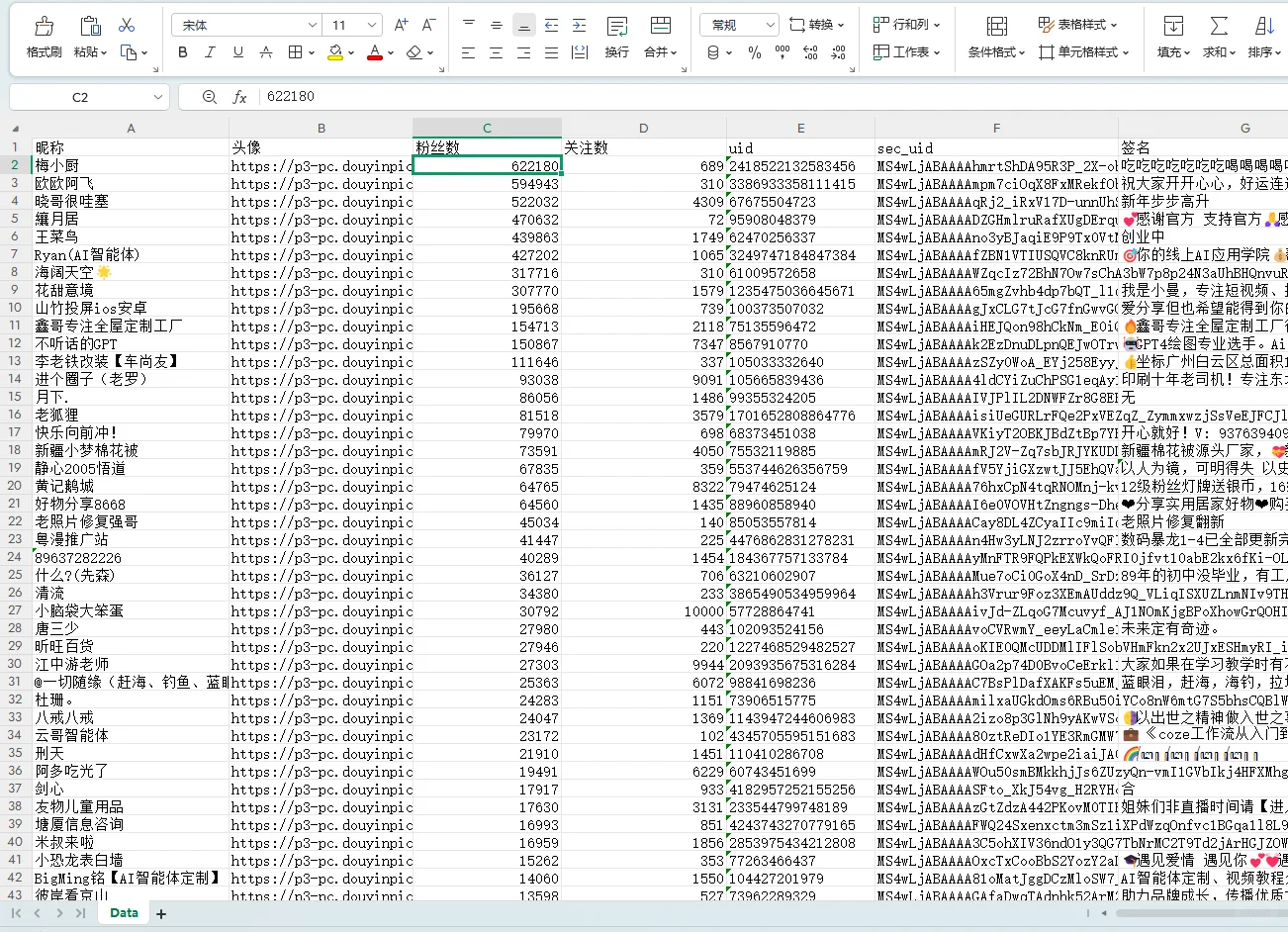Increase decimal places
This screenshot has height=932, width=1288.
(810, 52)
